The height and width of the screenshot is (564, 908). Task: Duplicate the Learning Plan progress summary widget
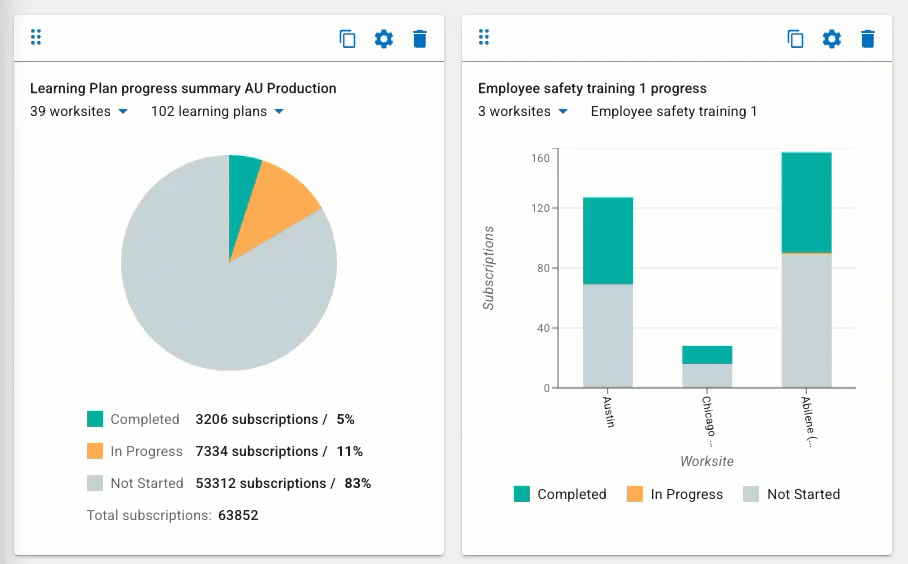(347, 39)
